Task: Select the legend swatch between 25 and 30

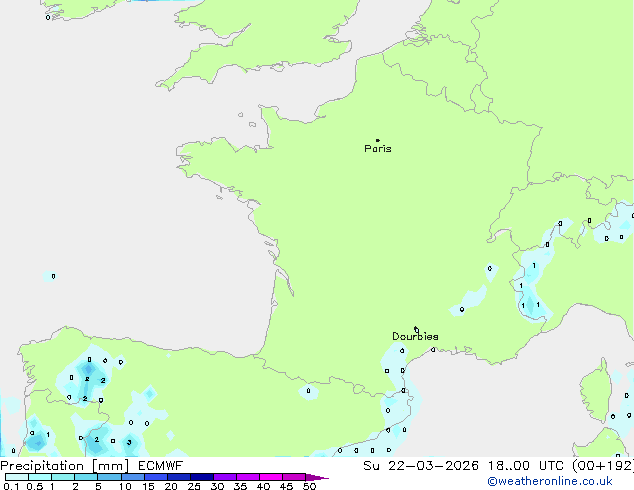Action: (202, 477)
